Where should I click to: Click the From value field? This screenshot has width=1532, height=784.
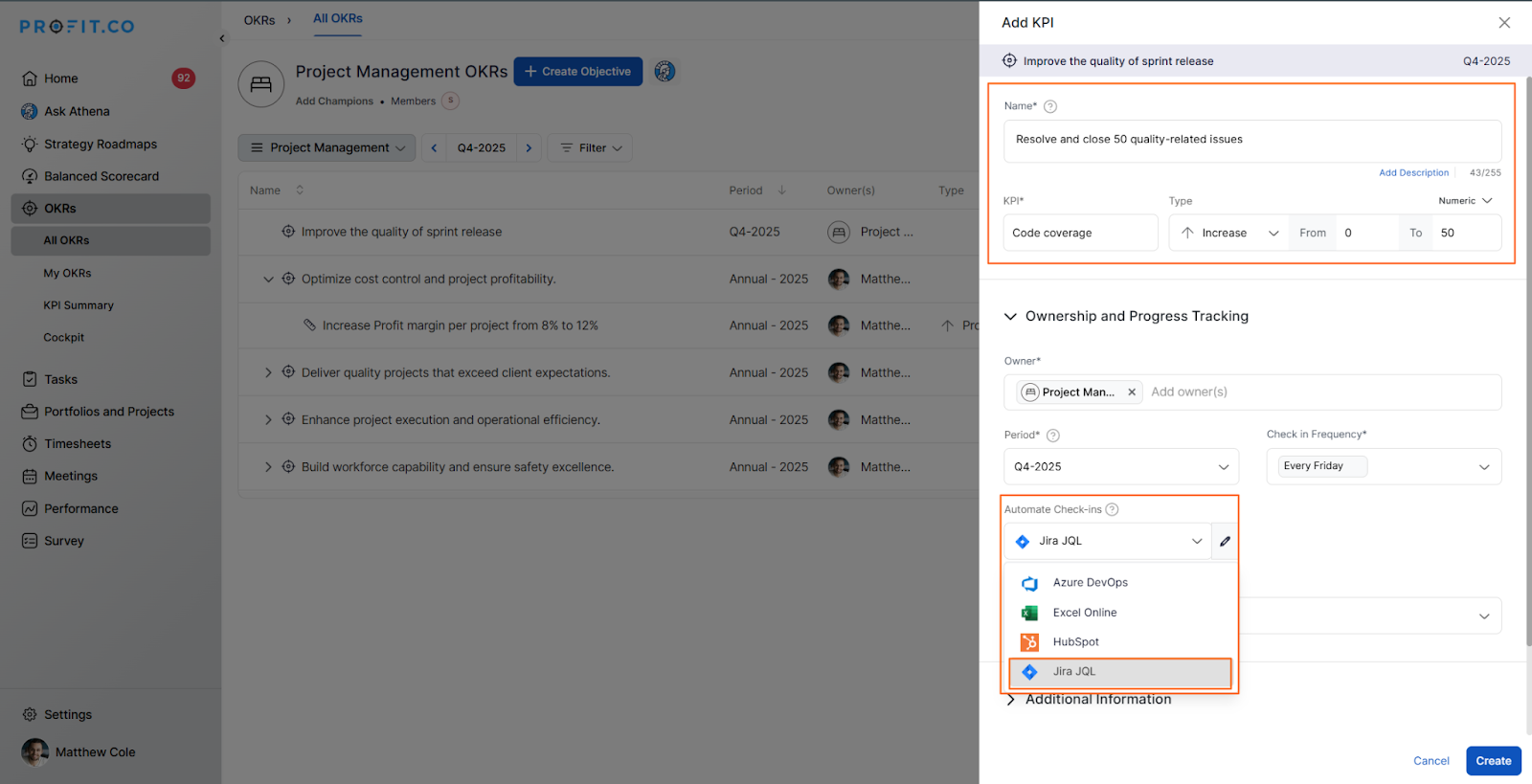pos(1365,233)
